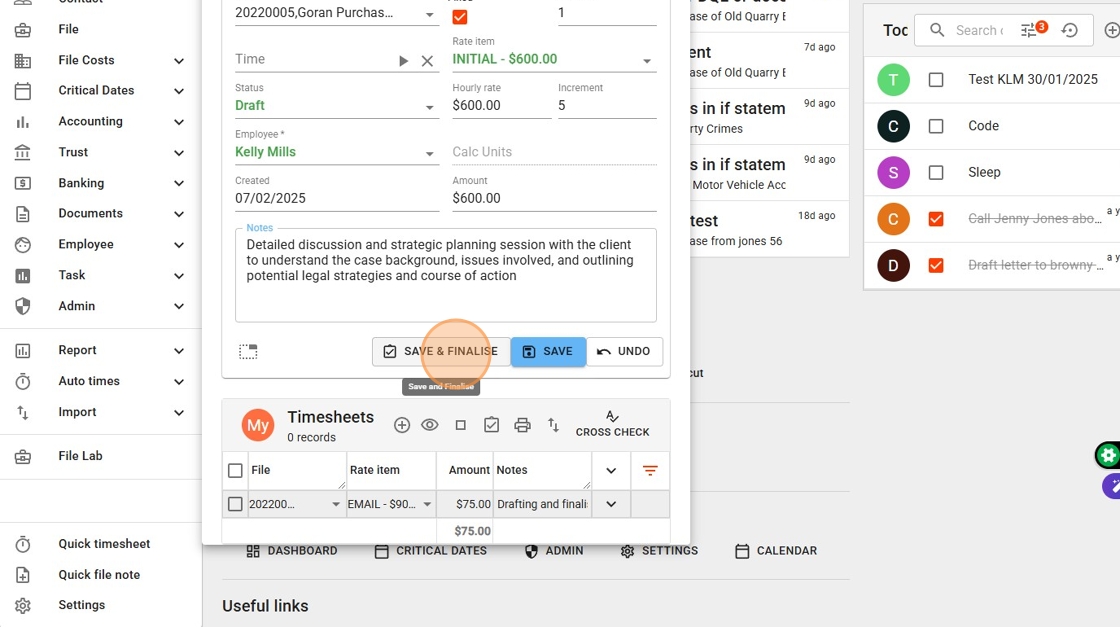This screenshot has width=1120, height=627.
Task: Click the square icon in Timesheets toolbar
Action: [461, 425]
